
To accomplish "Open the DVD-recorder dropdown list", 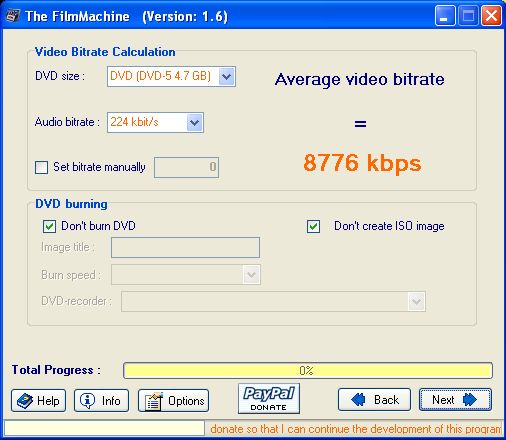I will [x=416, y=302].
